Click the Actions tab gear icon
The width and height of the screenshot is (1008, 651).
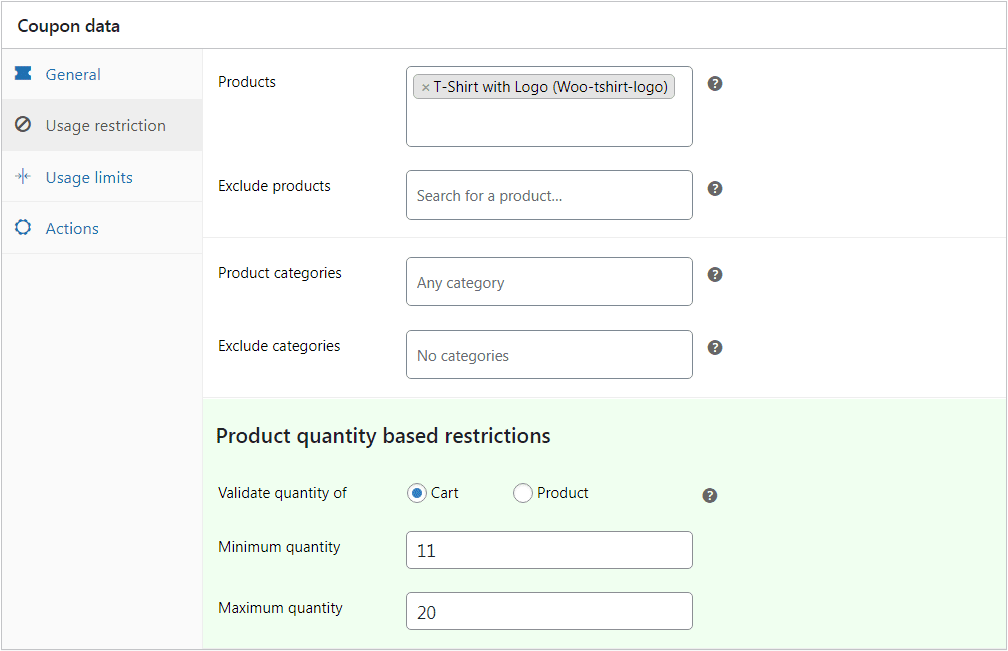(x=23, y=227)
